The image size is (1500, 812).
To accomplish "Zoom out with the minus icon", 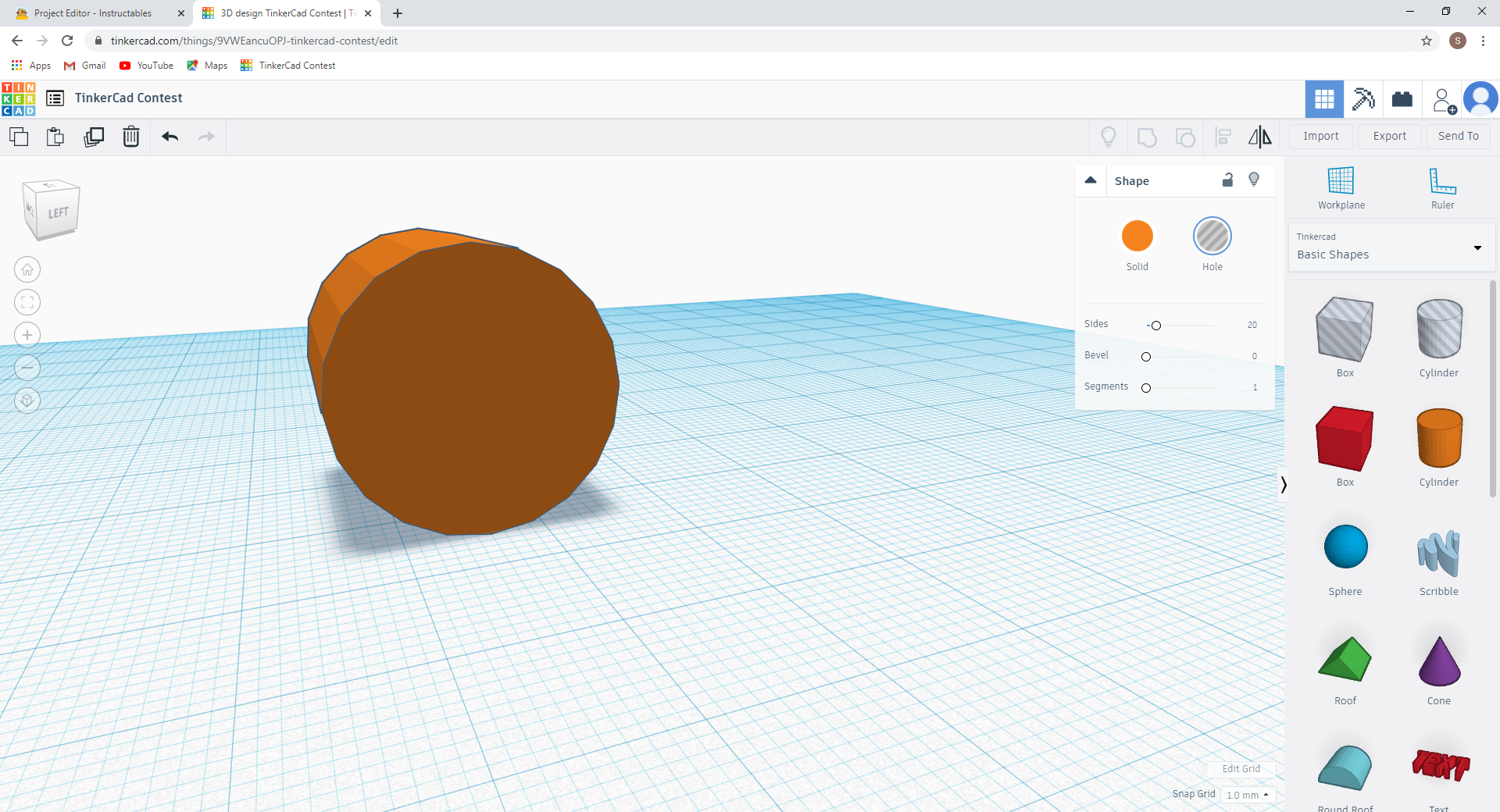I will pos(27,368).
